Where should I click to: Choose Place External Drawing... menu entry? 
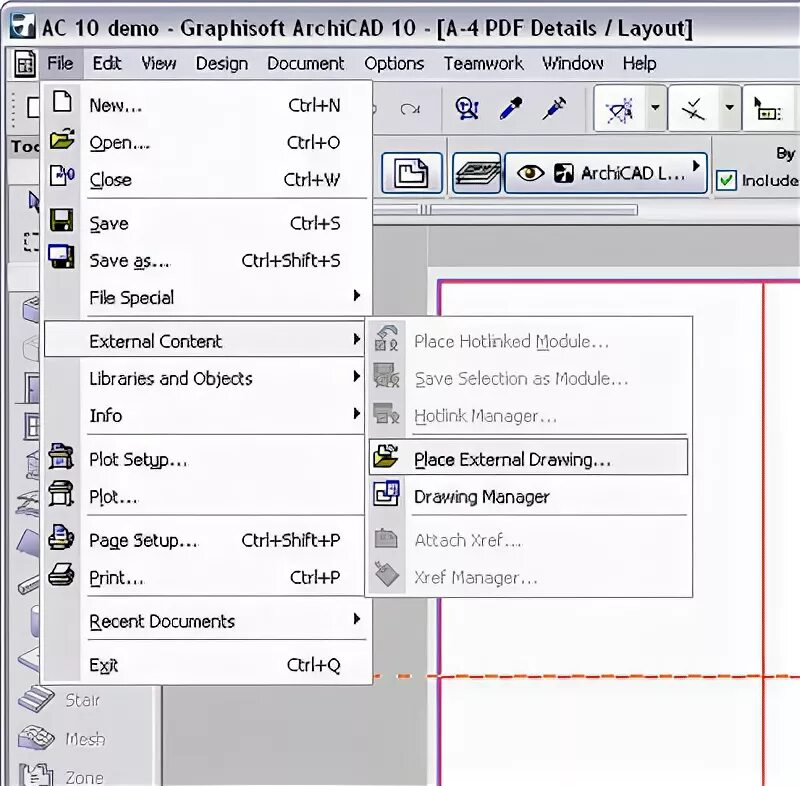click(x=528, y=457)
